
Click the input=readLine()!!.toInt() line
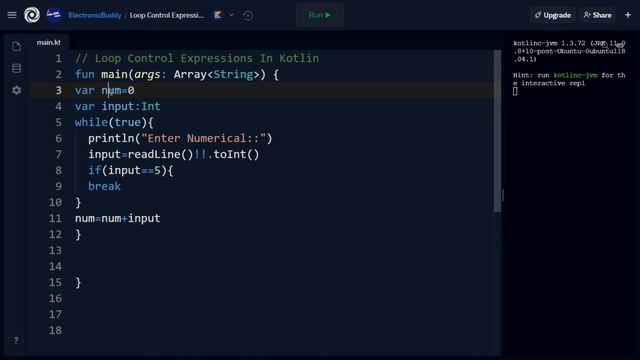pyautogui.click(x=174, y=154)
